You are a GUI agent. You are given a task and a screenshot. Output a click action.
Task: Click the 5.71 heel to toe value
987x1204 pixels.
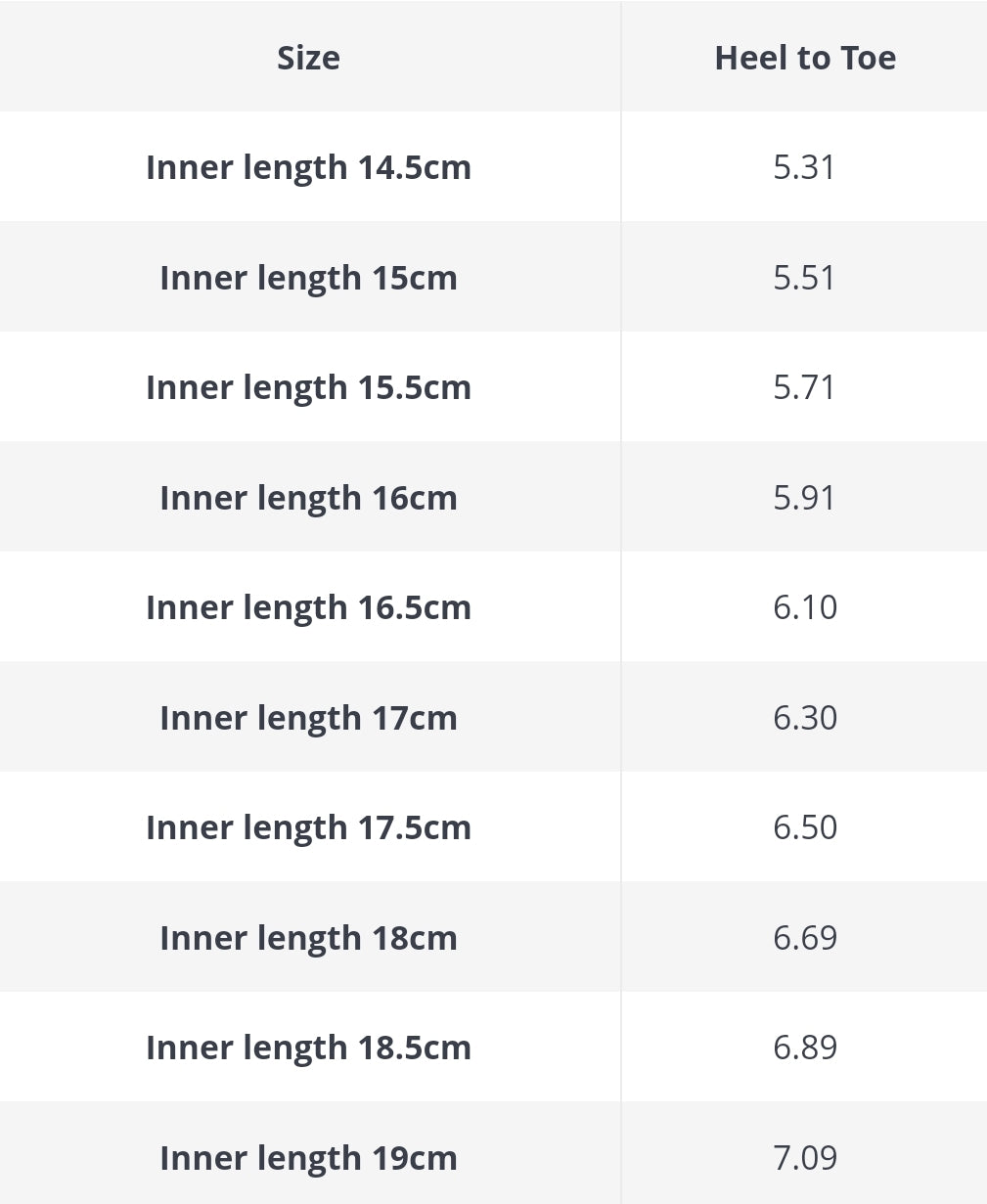pyautogui.click(x=805, y=387)
